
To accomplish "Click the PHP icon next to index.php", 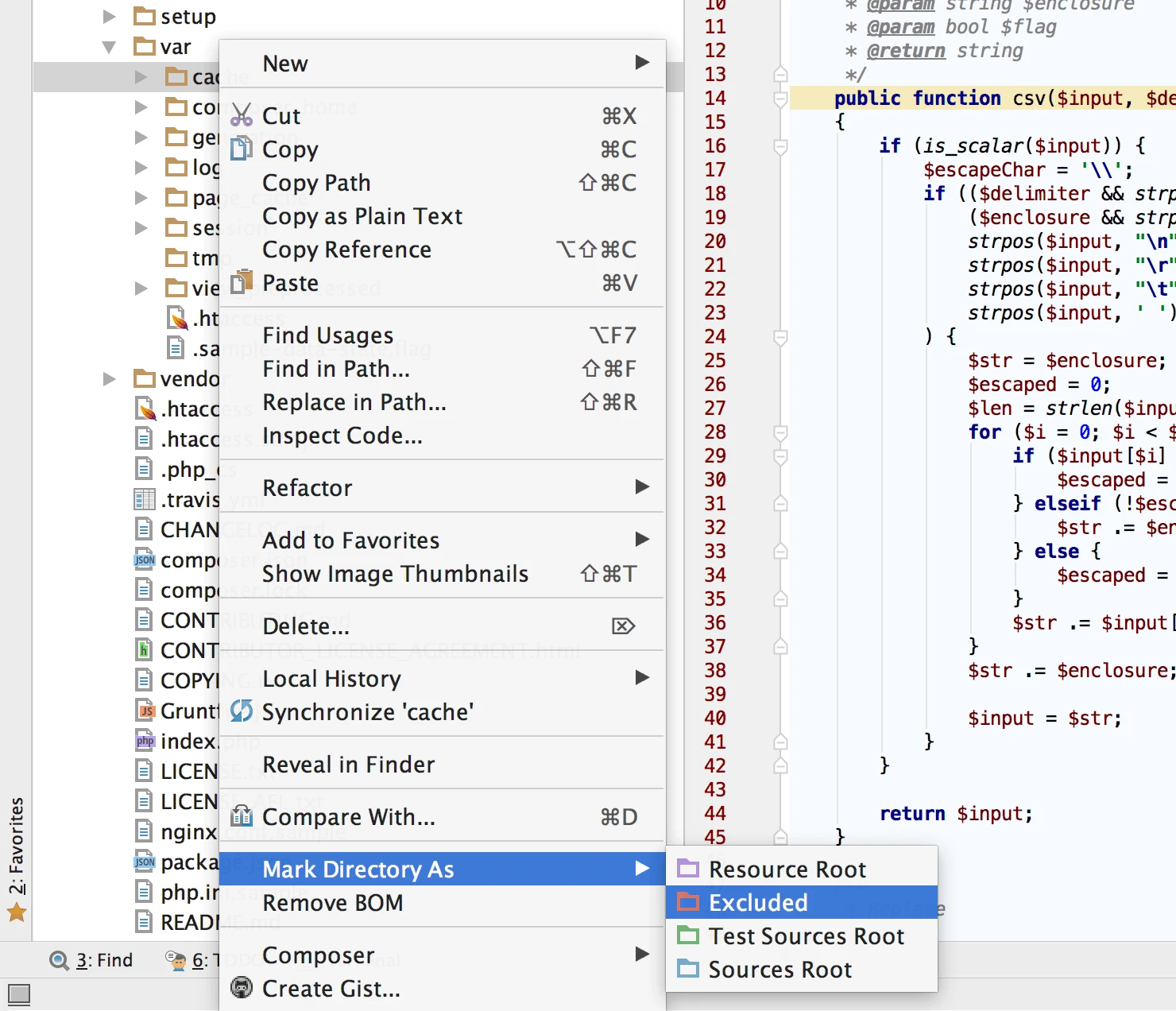I will point(145,741).
